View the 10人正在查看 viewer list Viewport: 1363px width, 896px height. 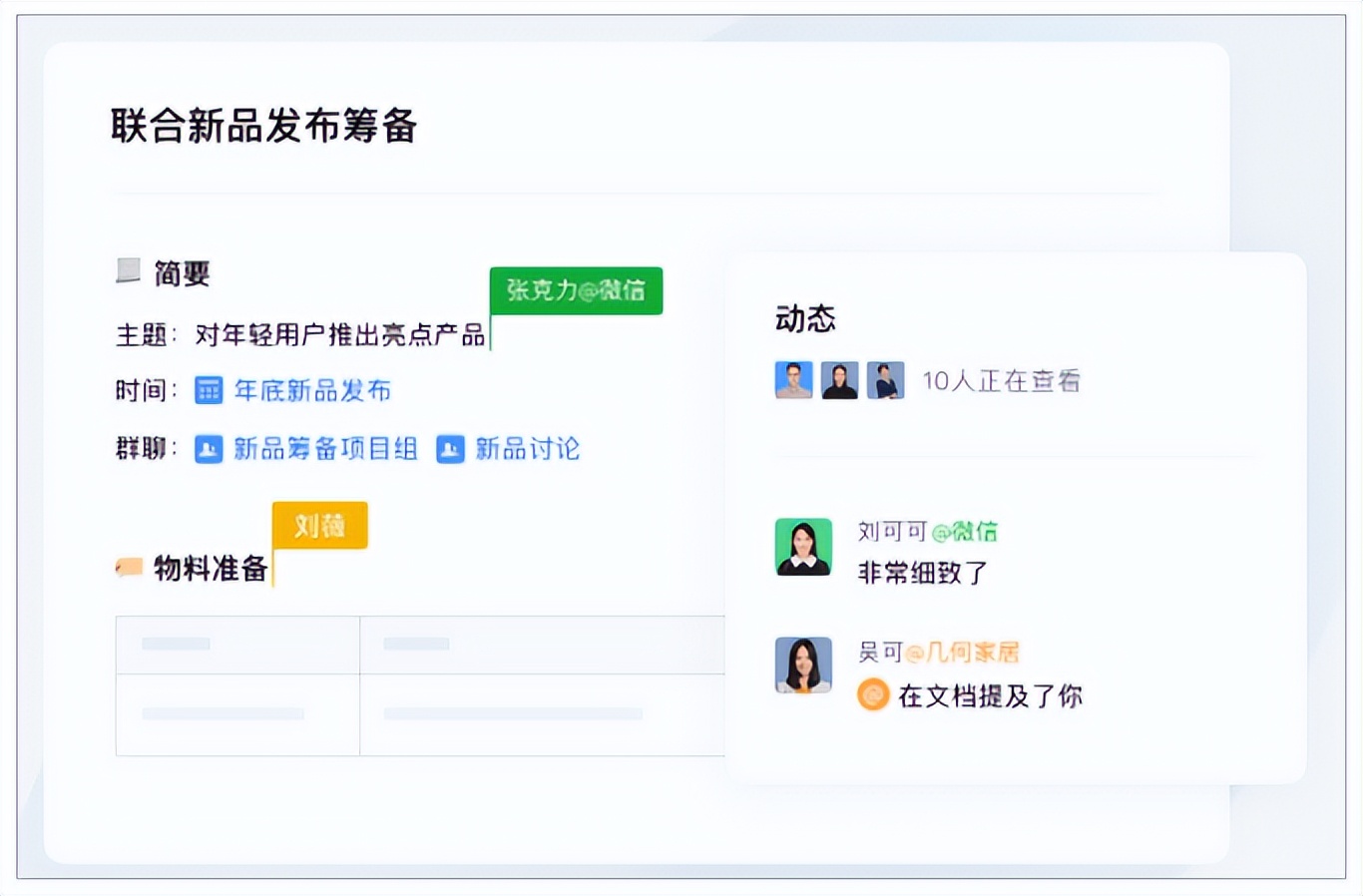coord(1004,380)
